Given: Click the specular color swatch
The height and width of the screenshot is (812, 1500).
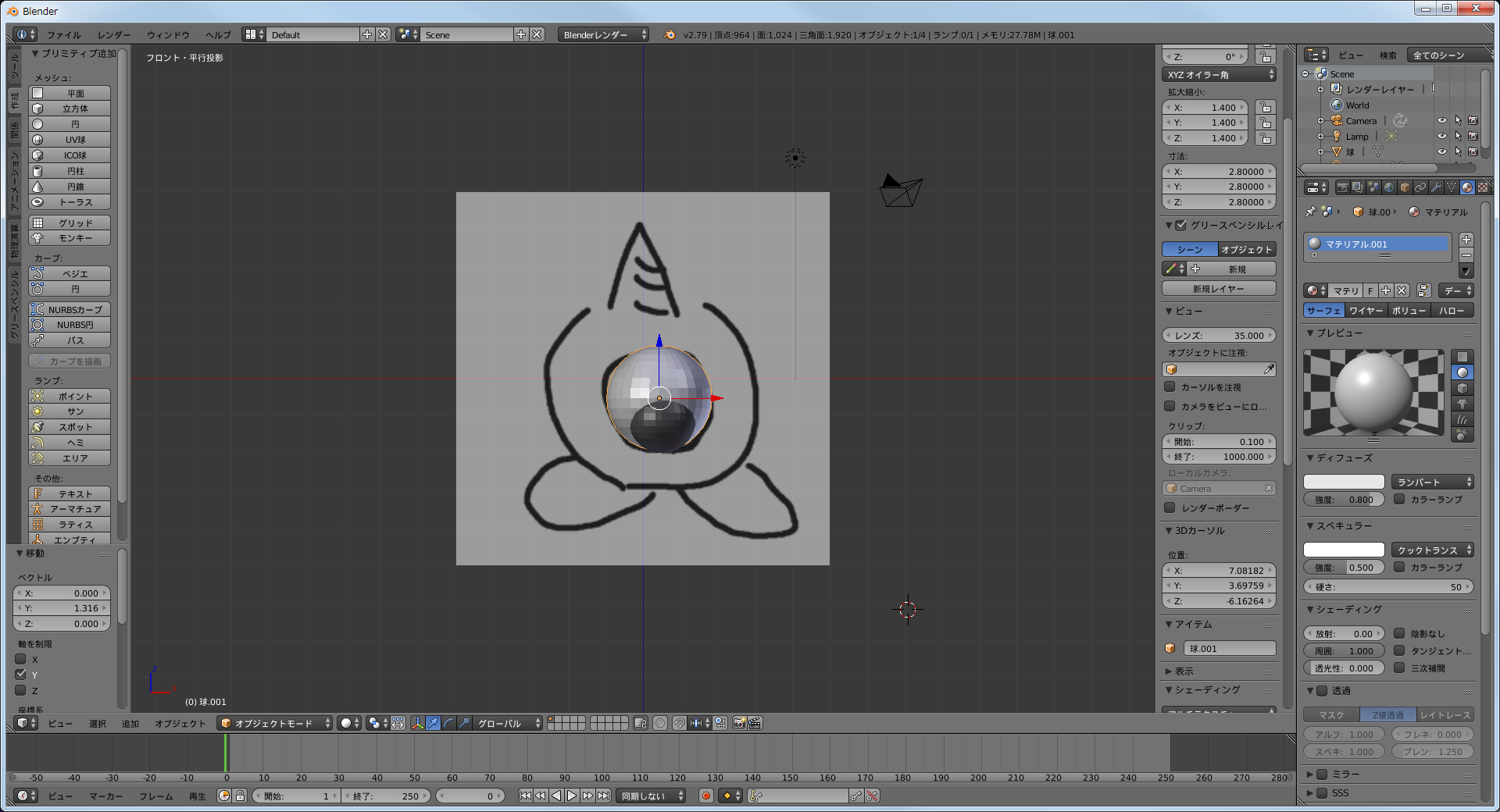Looking at the screenshot, I should (x=1344, y=550).
